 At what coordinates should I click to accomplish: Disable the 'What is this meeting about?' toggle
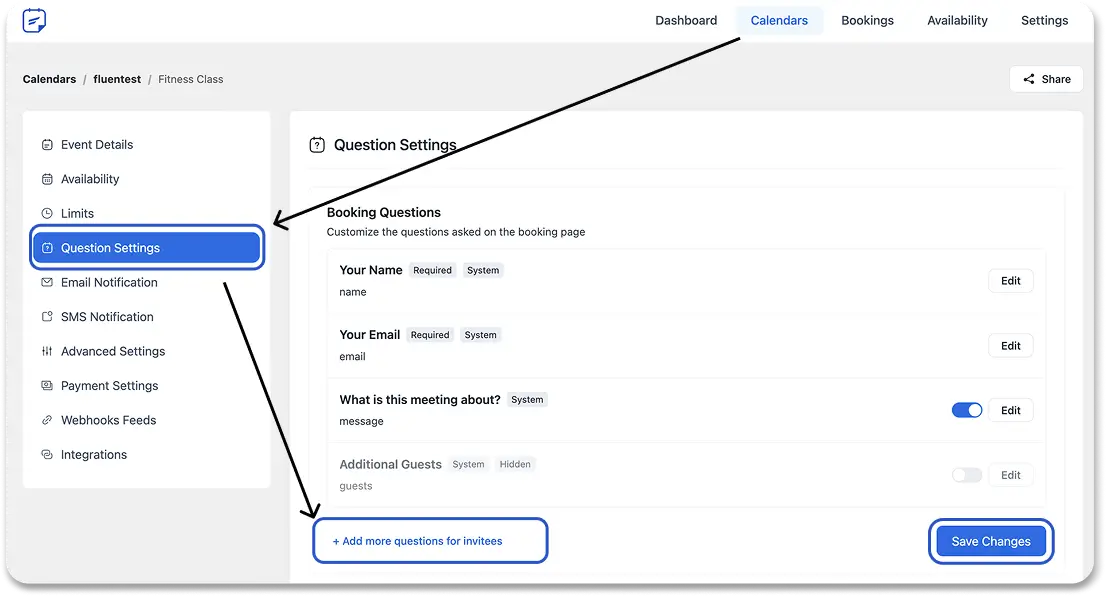coord(967,410)
